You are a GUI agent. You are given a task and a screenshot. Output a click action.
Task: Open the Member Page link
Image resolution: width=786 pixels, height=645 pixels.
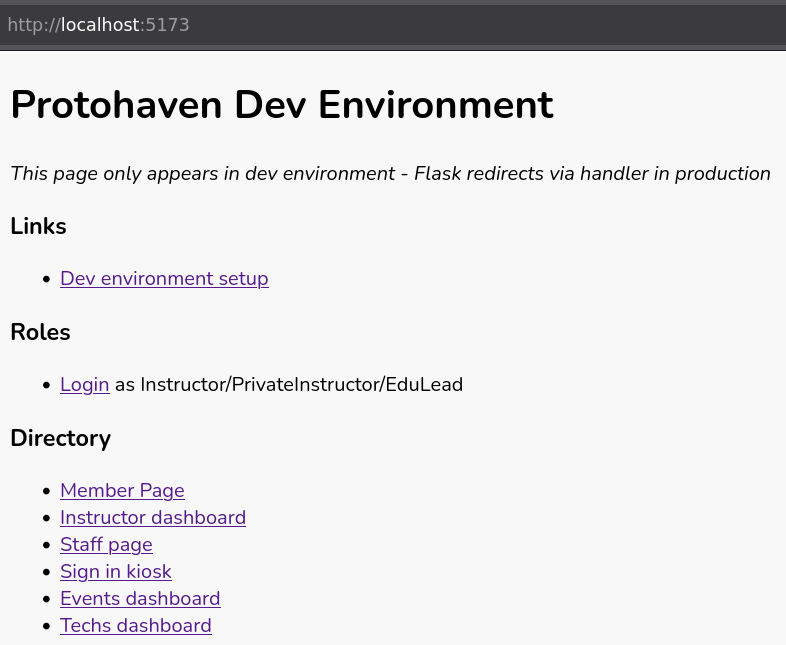[122, 491]
